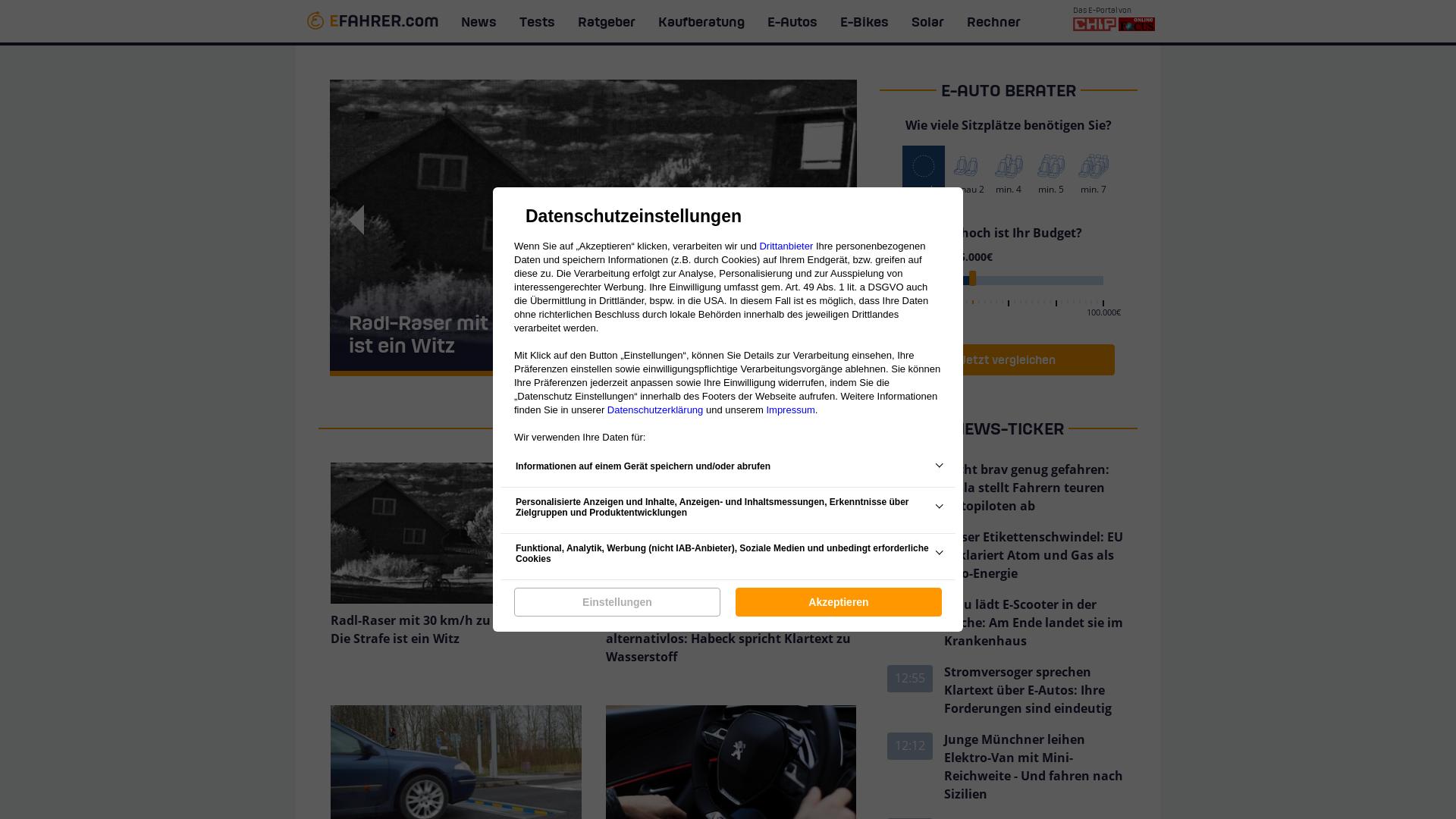This screenshot has width=1456, height=819.
Task: Click the E-Autos navigation icon
Action: 791,21
